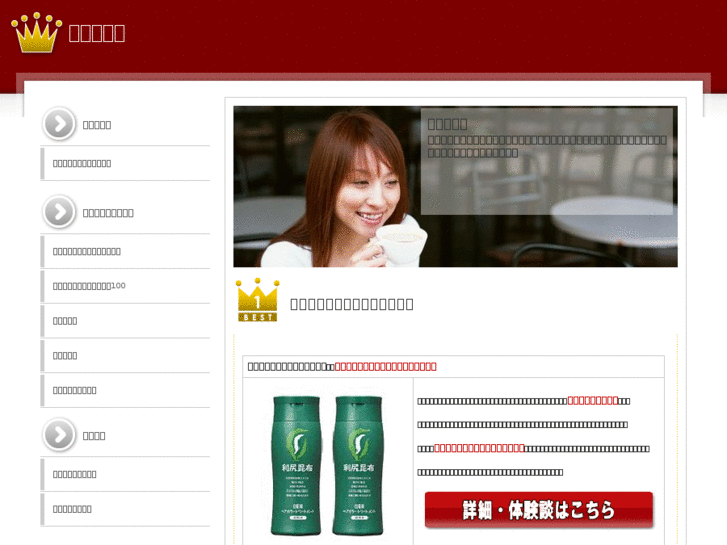Click the arrow icon of the topmost sidebar heading
This screenshot has height=545, width=727.
click(x=59, y=124)
